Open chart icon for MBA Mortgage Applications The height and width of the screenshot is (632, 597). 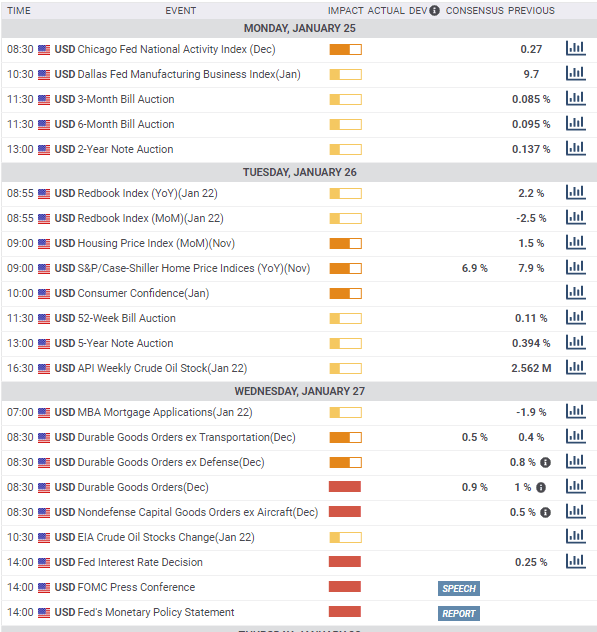[x=576, y=411]
